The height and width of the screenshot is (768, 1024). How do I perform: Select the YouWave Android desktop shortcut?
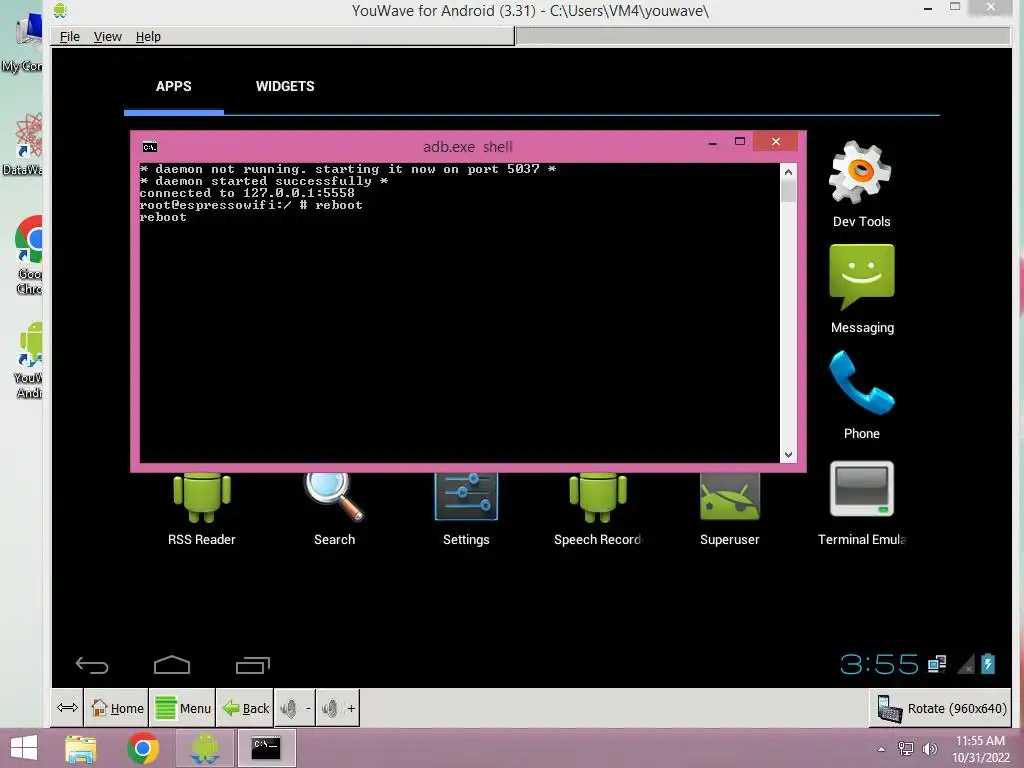(x=29, y=360)
